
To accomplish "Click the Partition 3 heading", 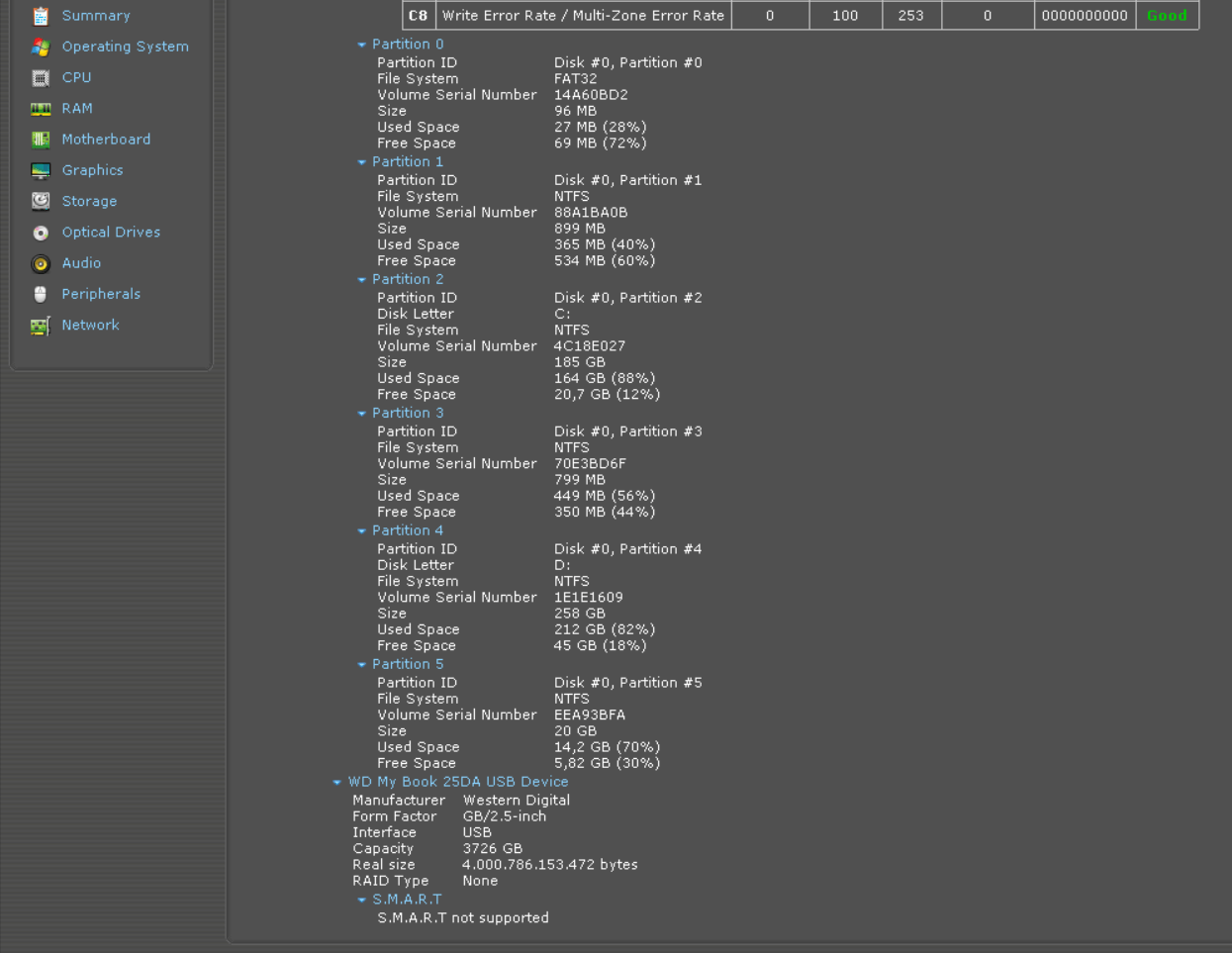I will [x=408, y=414].
